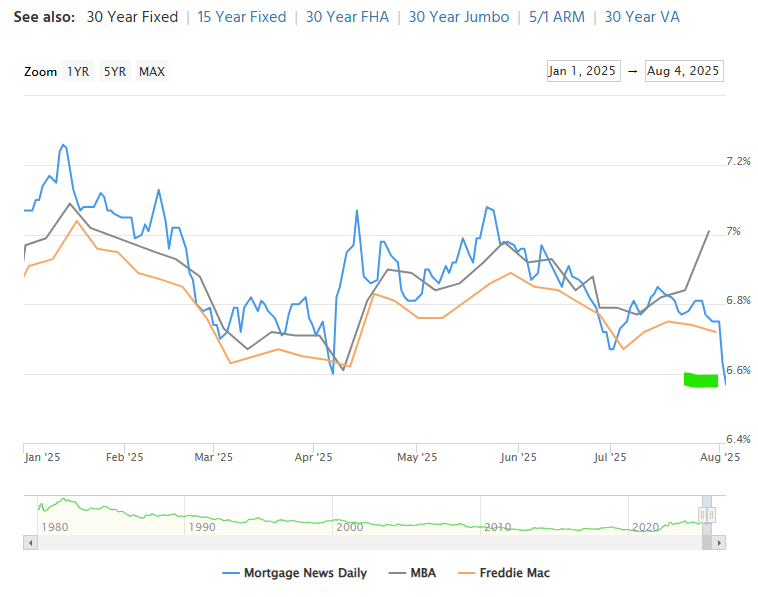View 30 Year VA rates

coord(642,17)
